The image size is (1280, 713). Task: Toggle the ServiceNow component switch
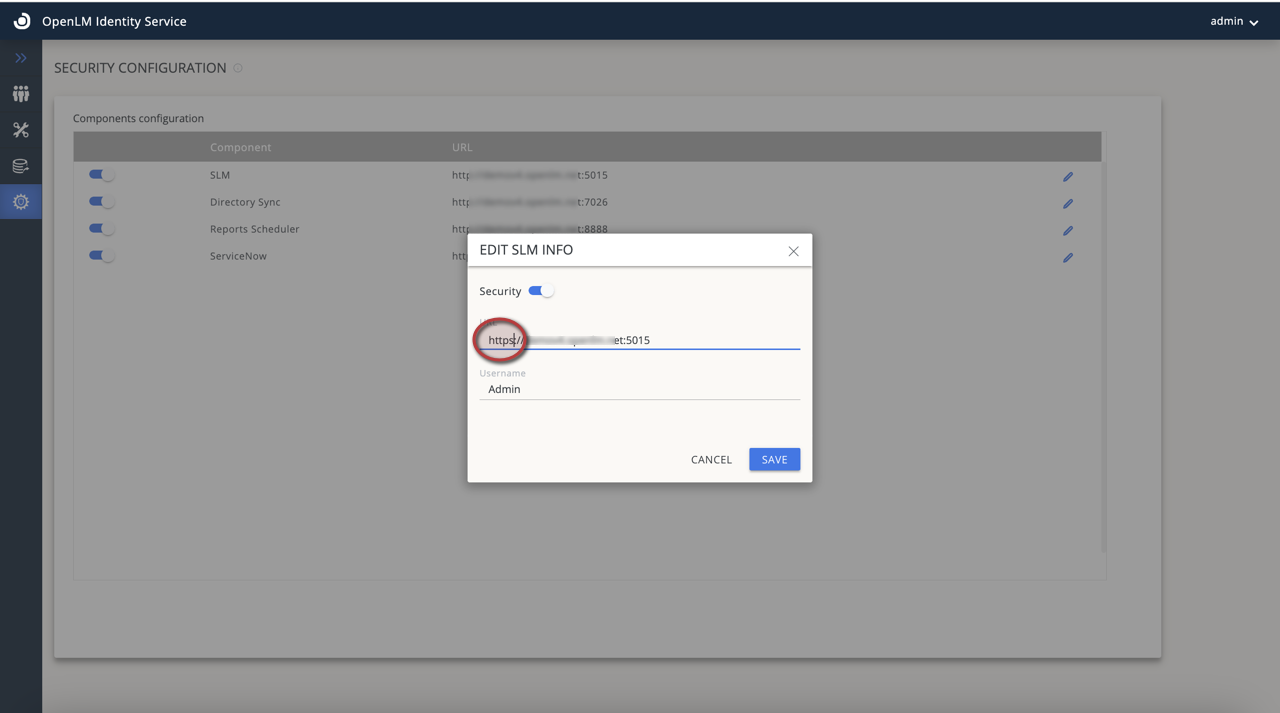pyautogui.click(x=102, y=256)
